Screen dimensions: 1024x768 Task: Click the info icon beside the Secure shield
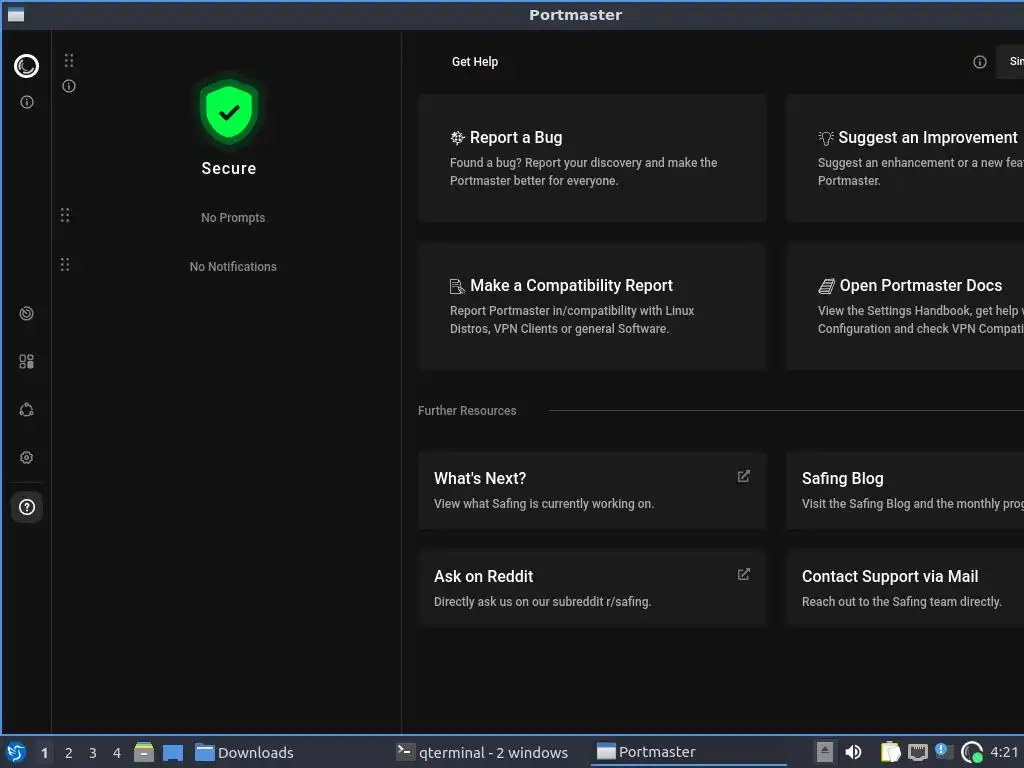click(x=69, y=86)
